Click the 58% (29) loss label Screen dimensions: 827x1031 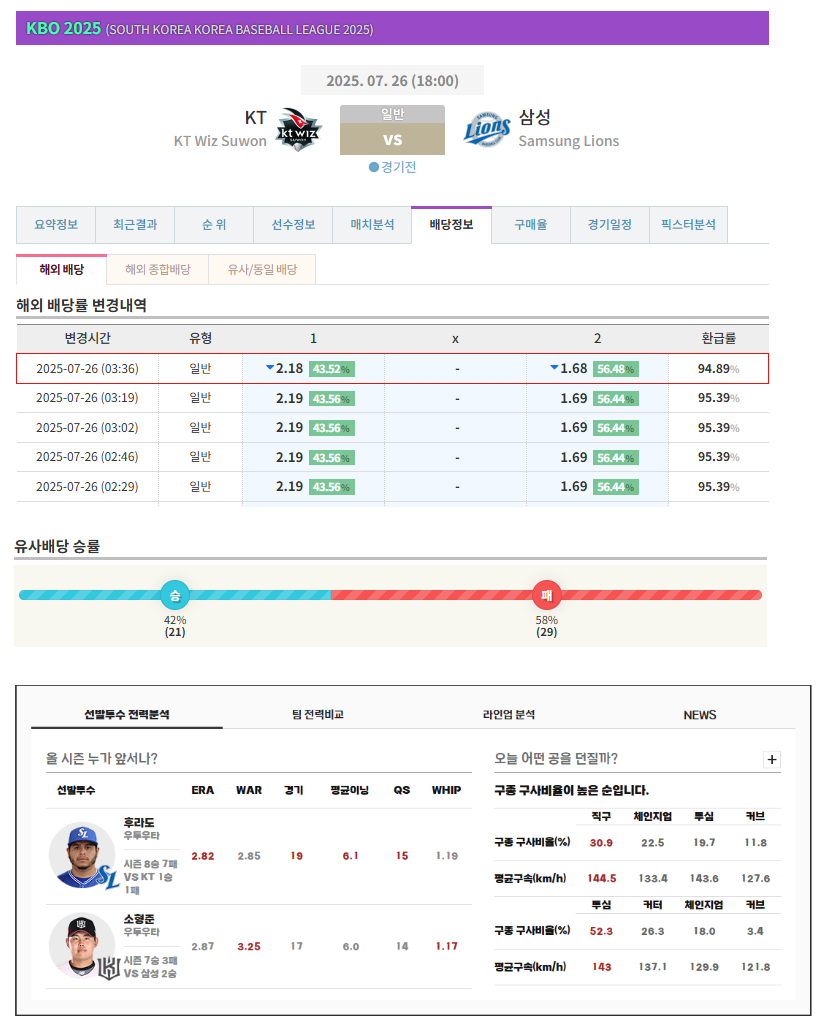pos(546,626)
